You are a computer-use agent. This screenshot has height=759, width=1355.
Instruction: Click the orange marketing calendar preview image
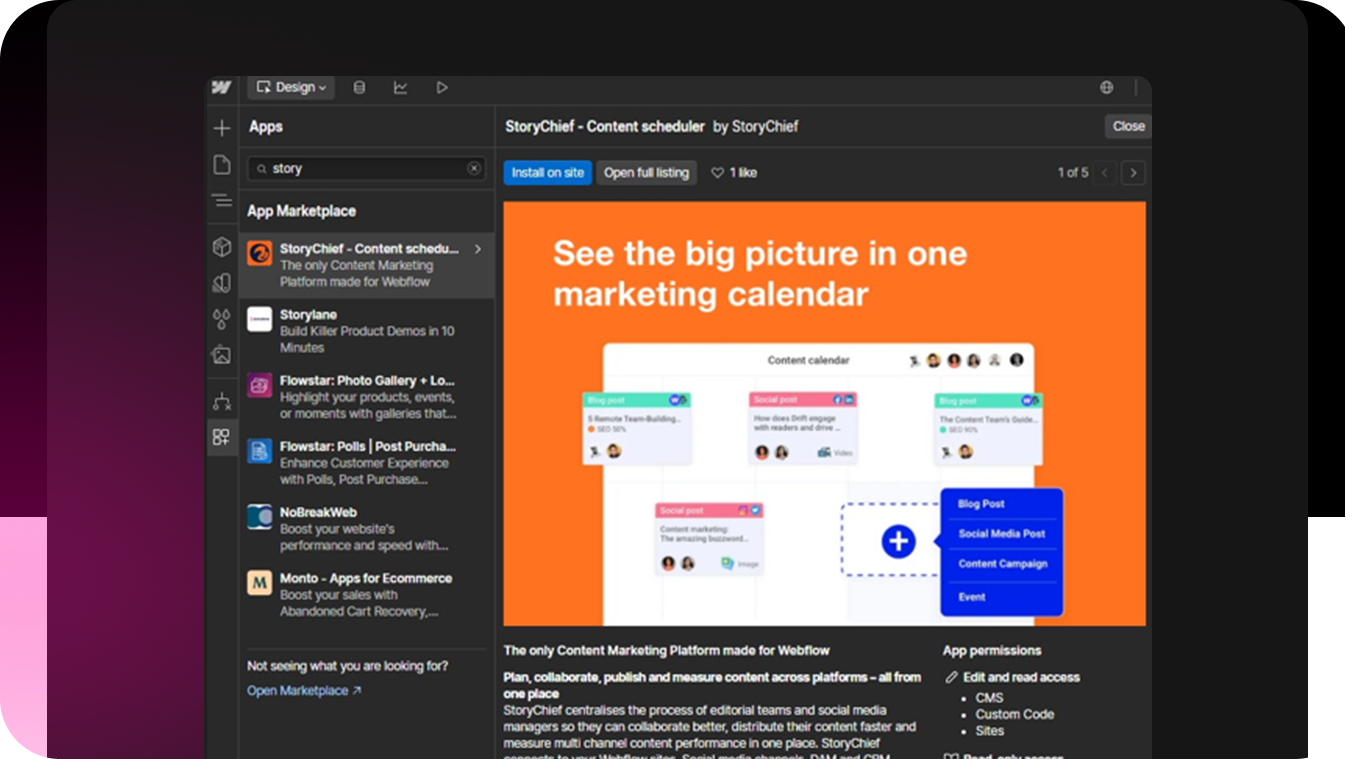point(825,414)
